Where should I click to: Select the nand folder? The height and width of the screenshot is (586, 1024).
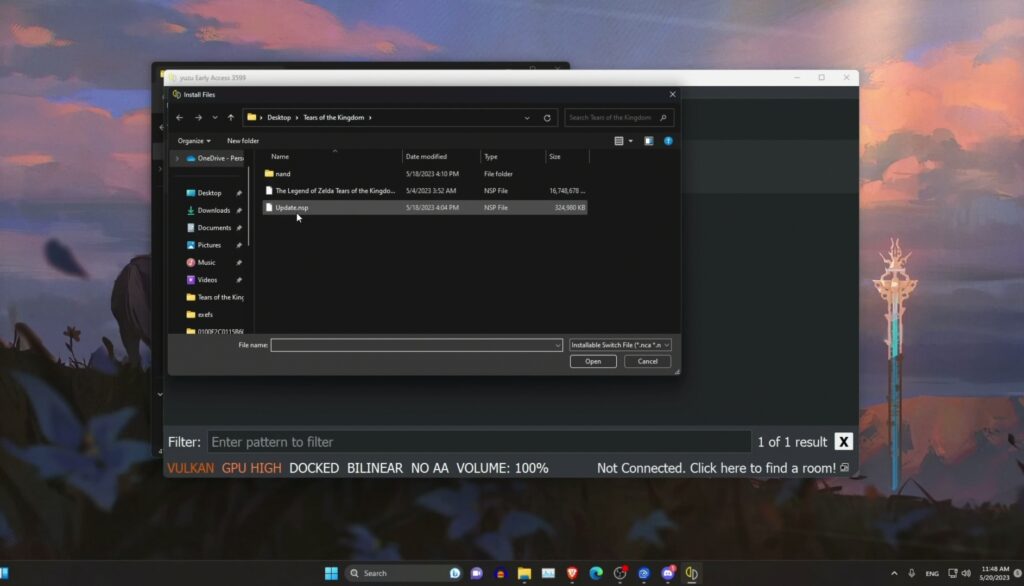pos(424,174)
